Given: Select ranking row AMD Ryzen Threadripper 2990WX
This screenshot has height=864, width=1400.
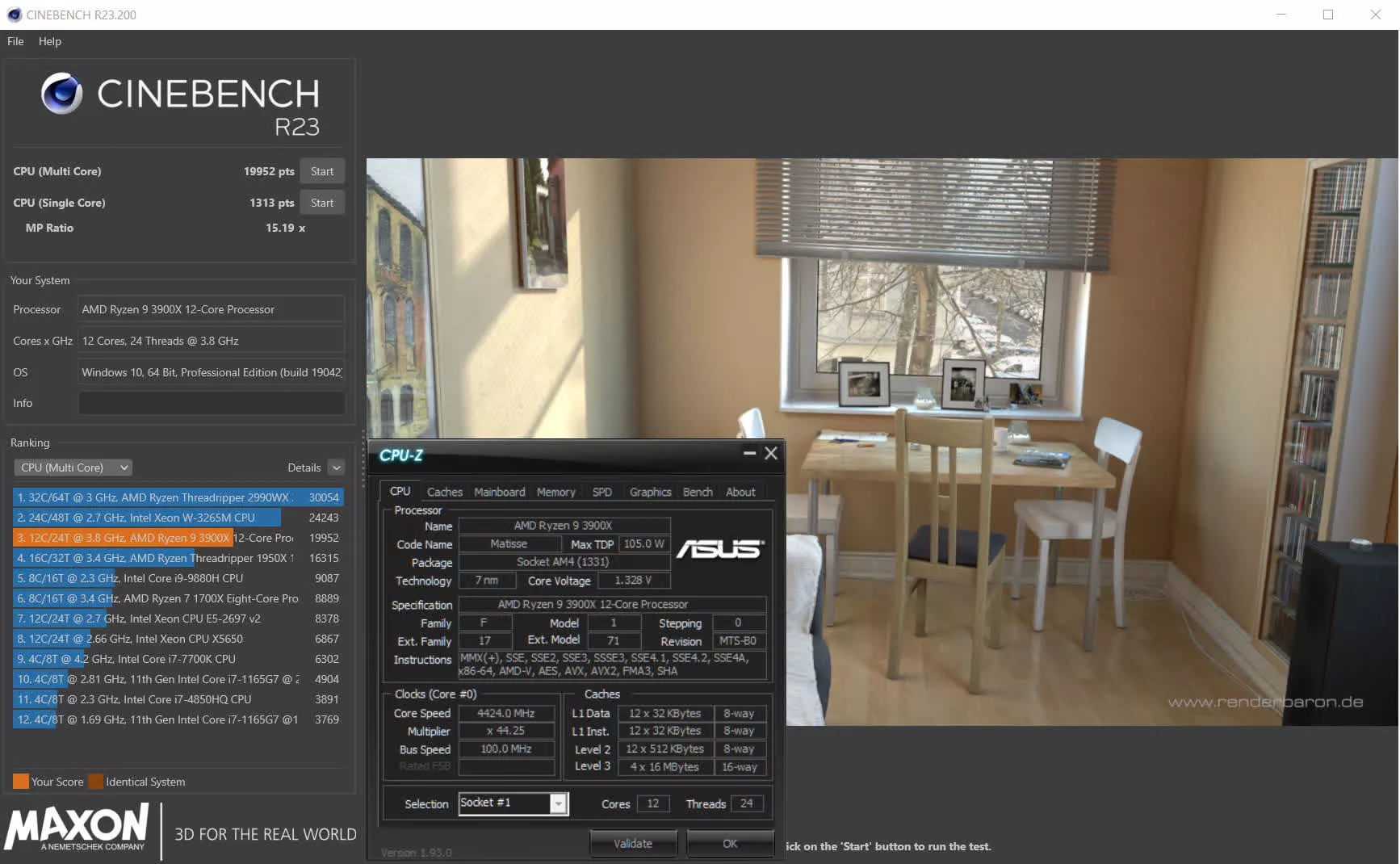Looking at the screenshot, I should (178, 497).
